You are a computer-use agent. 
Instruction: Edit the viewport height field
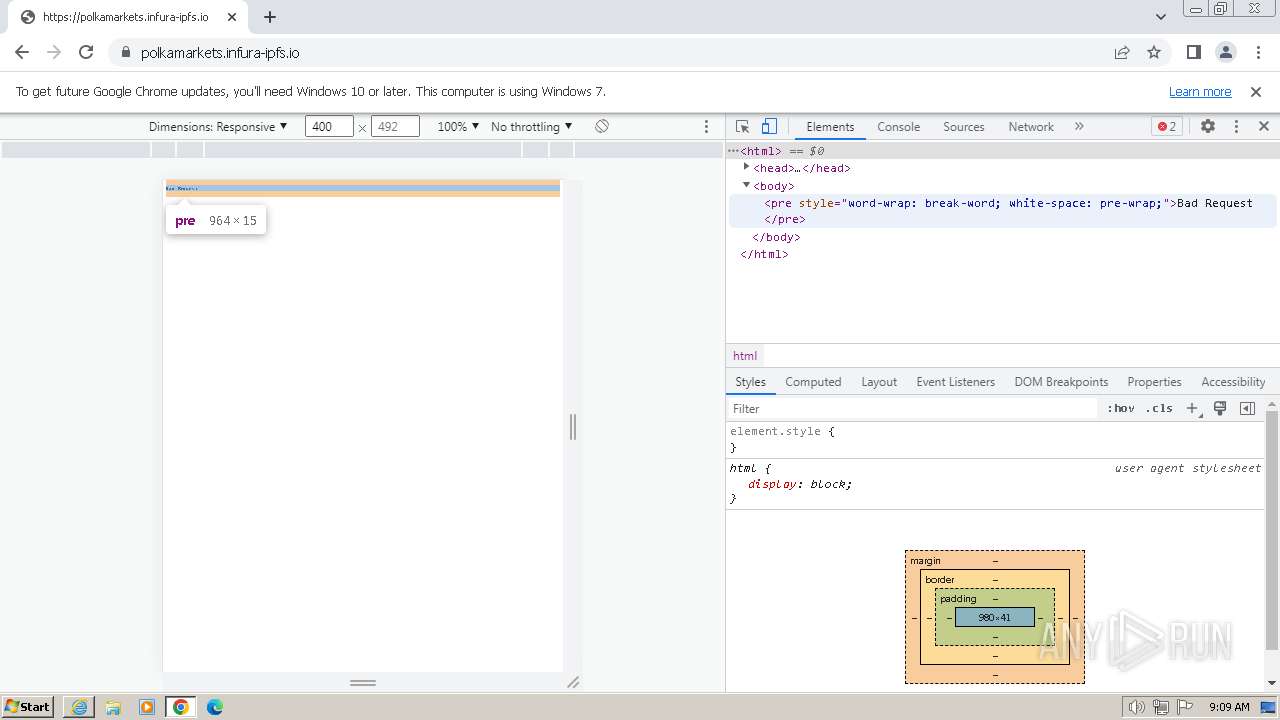(x=395, y=126)
